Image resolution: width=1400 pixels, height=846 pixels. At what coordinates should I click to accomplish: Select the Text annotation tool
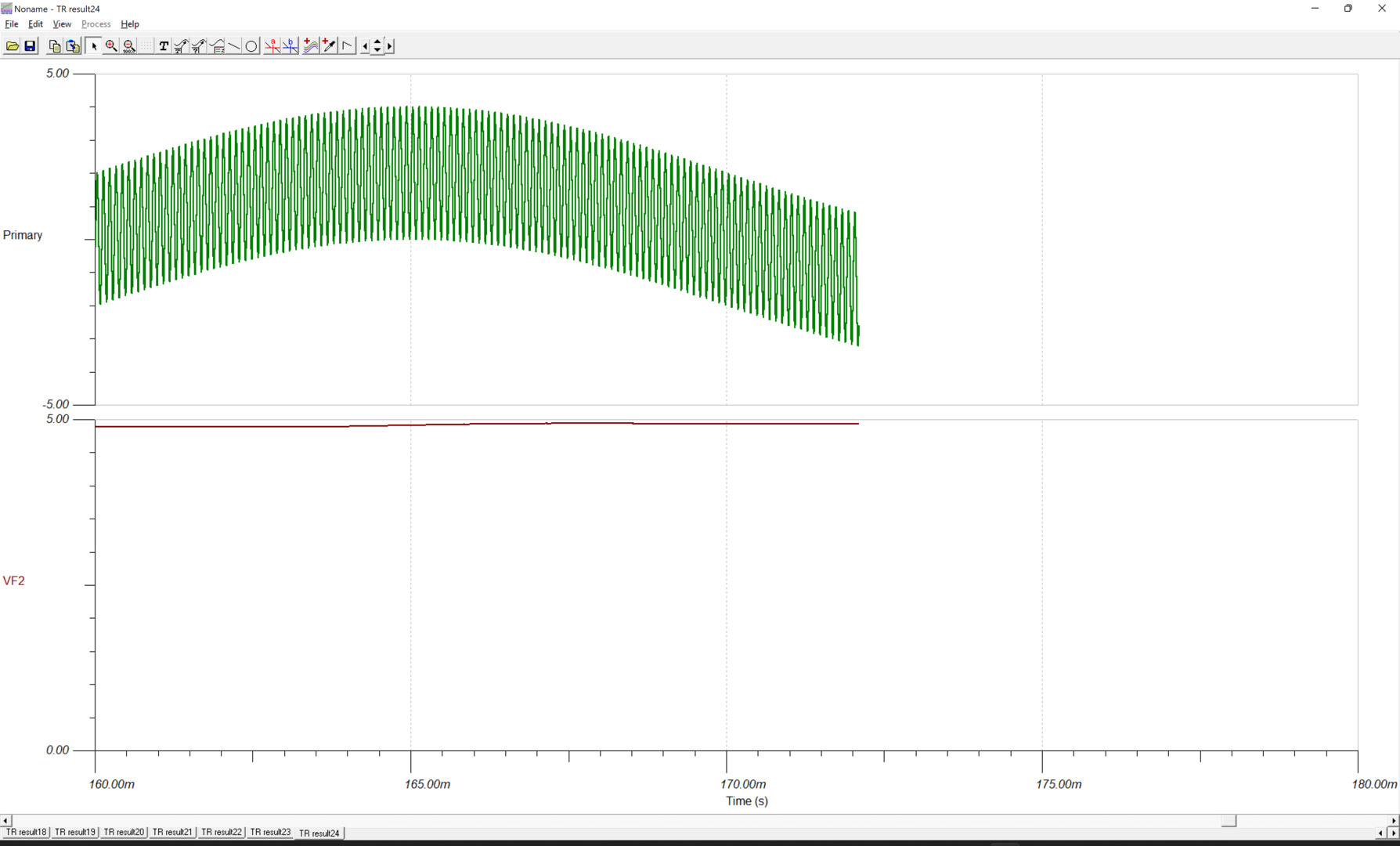163,46
